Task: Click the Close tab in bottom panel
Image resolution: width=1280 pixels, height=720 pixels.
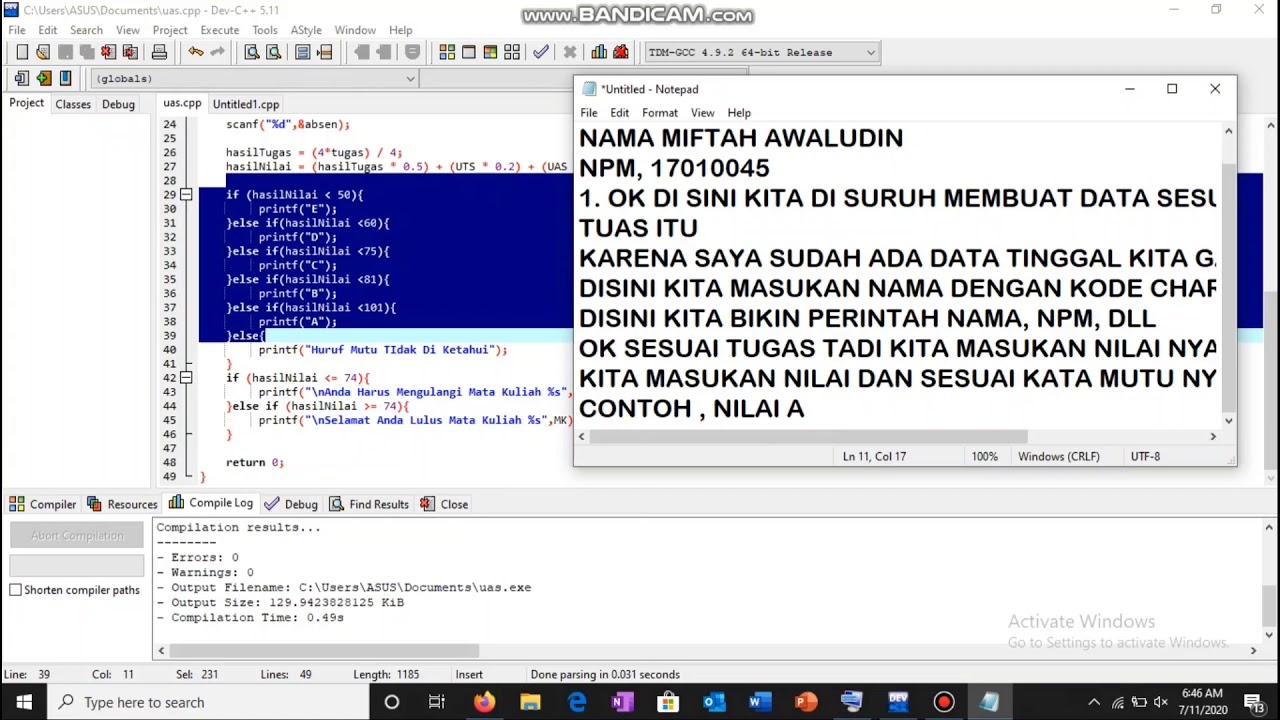Action: pyautogui.click(x=444, y=504)
